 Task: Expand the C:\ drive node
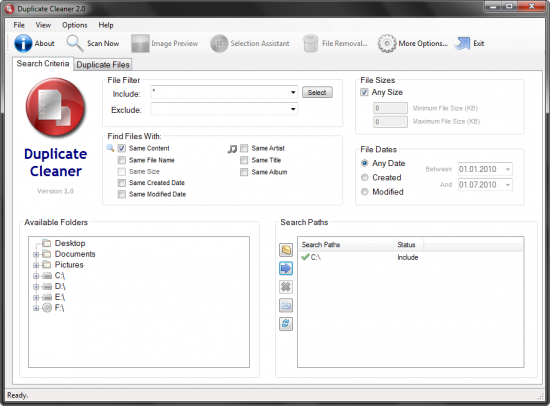(36, 276)
